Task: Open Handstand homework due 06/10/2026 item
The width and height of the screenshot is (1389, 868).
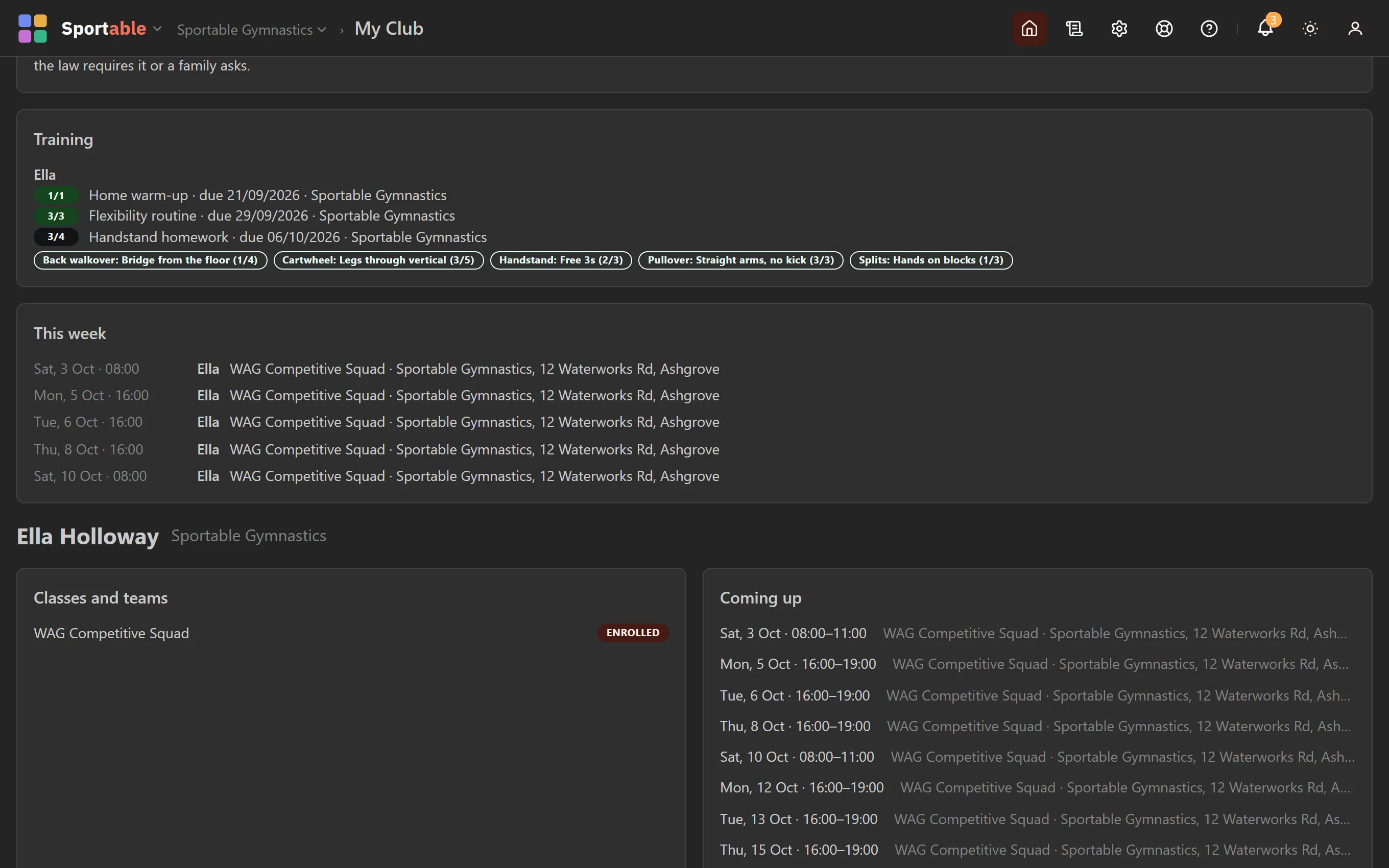Action: tap(288, 237)
